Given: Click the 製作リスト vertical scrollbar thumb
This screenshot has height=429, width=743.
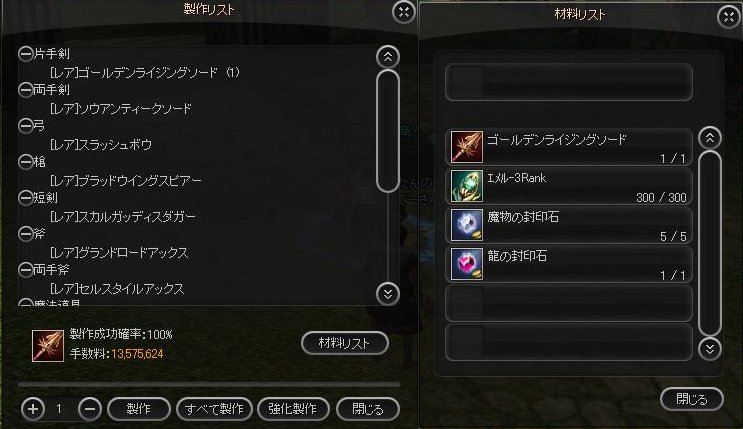Looking at the screenshot, I should point(388,131).
